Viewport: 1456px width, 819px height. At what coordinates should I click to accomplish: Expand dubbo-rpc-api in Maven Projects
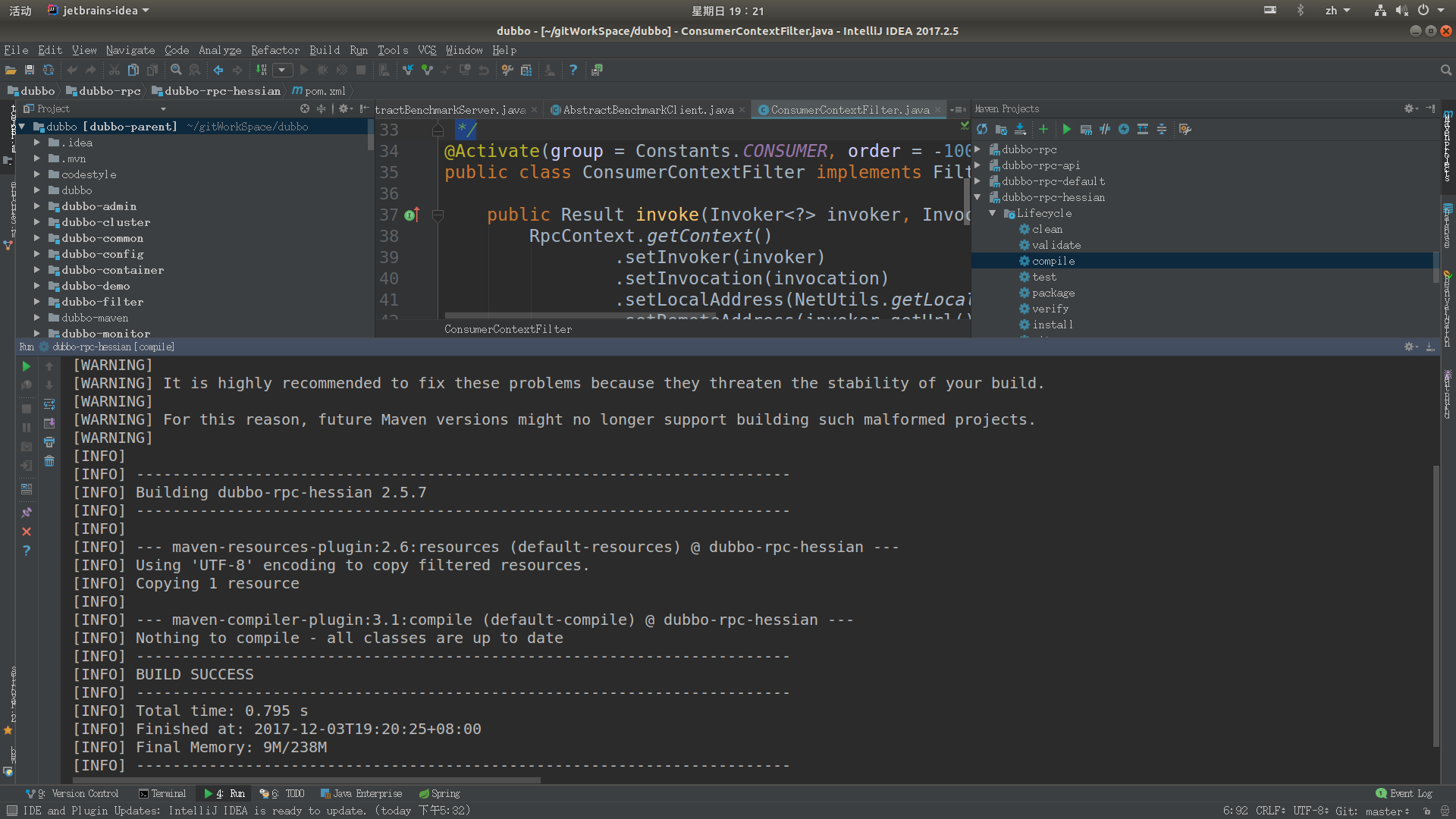(x=977, y=165)
